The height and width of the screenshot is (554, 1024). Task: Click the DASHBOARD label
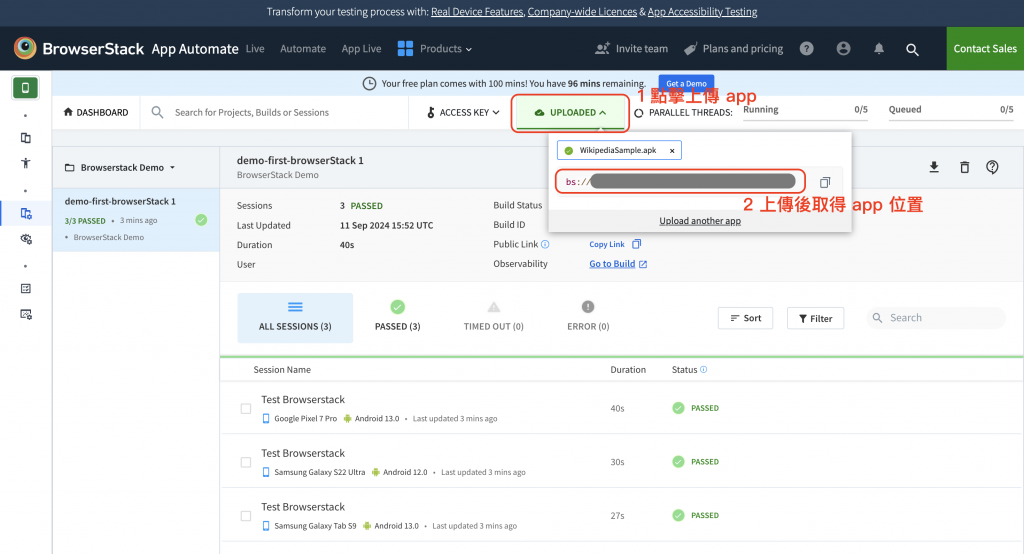(102, 112)
